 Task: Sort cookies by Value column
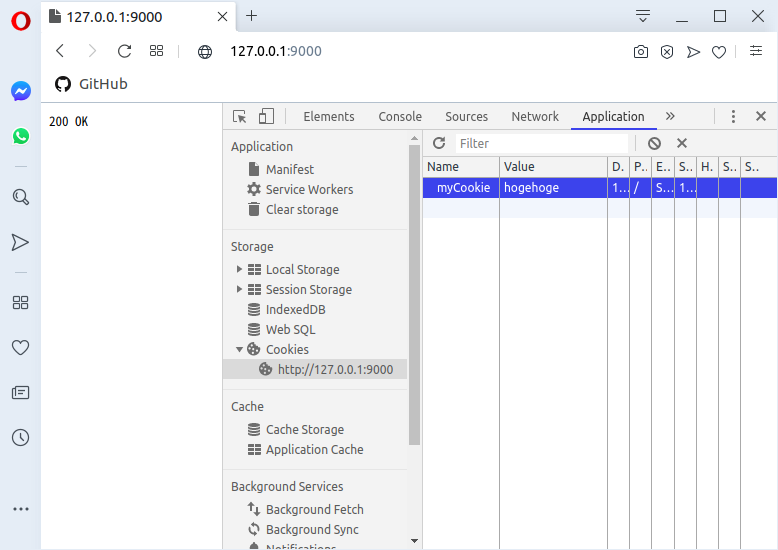tap(554, 167)
